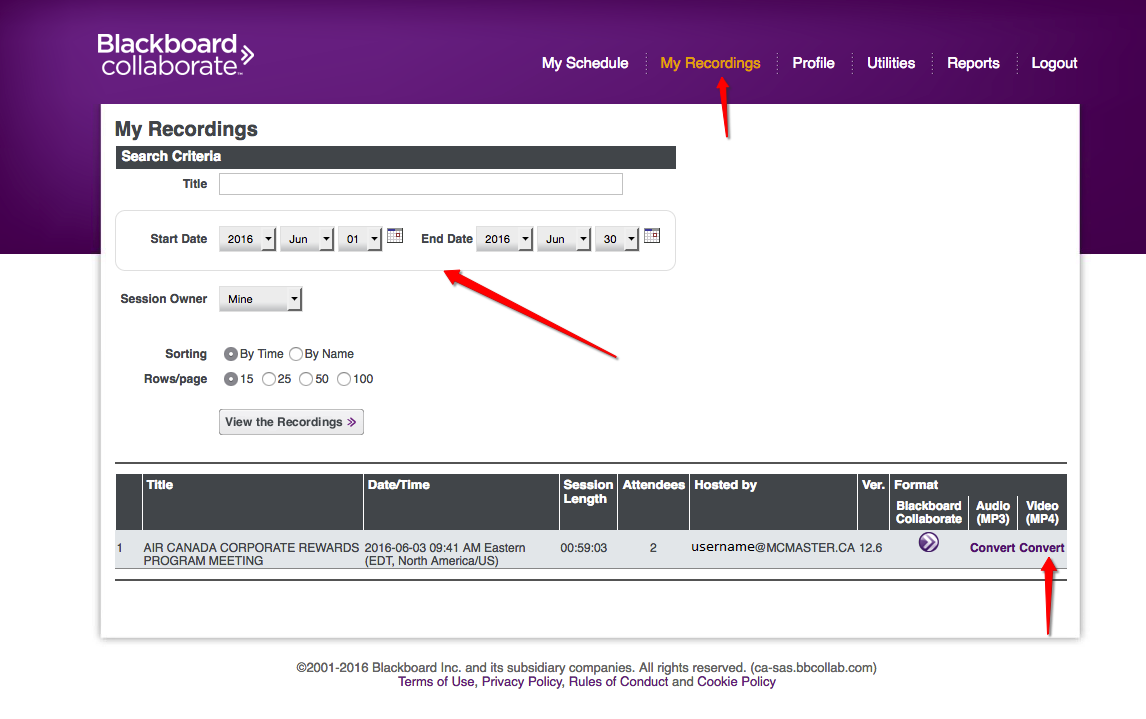Select the By Time sorting option
The image size is (1146, 719).
[231, 354]
